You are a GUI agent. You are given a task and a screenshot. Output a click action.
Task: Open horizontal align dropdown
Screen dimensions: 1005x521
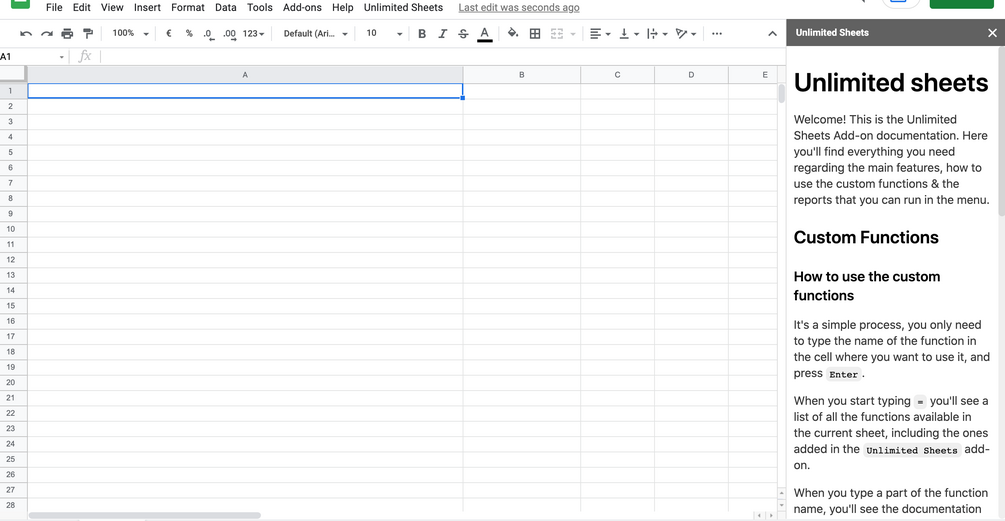click(600, 33)
